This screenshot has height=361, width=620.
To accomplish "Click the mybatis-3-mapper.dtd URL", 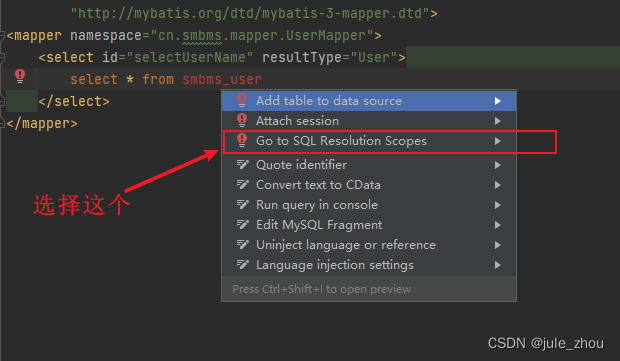I will [250, 13].
